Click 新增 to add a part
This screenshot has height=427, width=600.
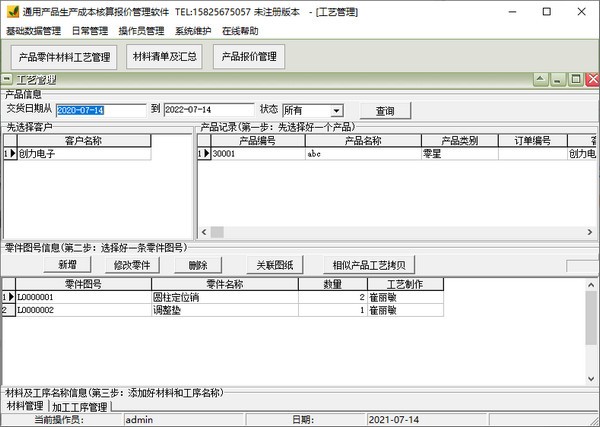pyautogui.click(x=67, y=265)
